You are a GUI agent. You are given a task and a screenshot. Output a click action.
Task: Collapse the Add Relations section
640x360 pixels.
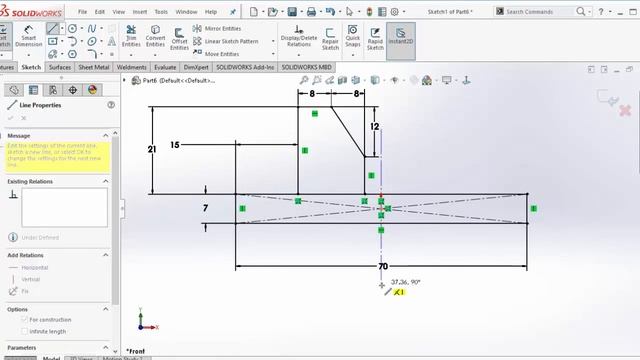click(x=106, y=255)
